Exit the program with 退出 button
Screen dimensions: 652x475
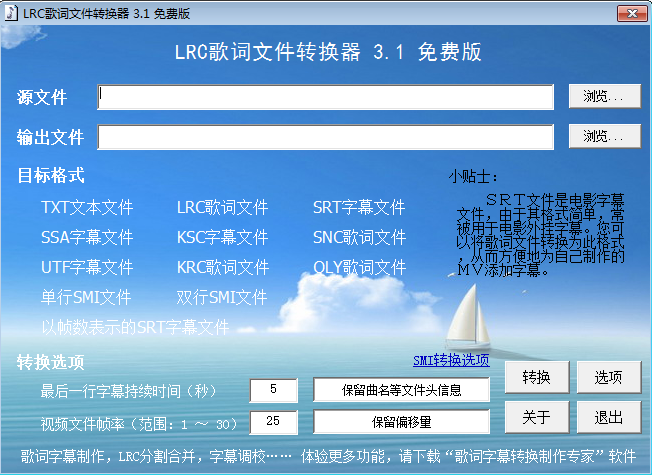point(609,417)
